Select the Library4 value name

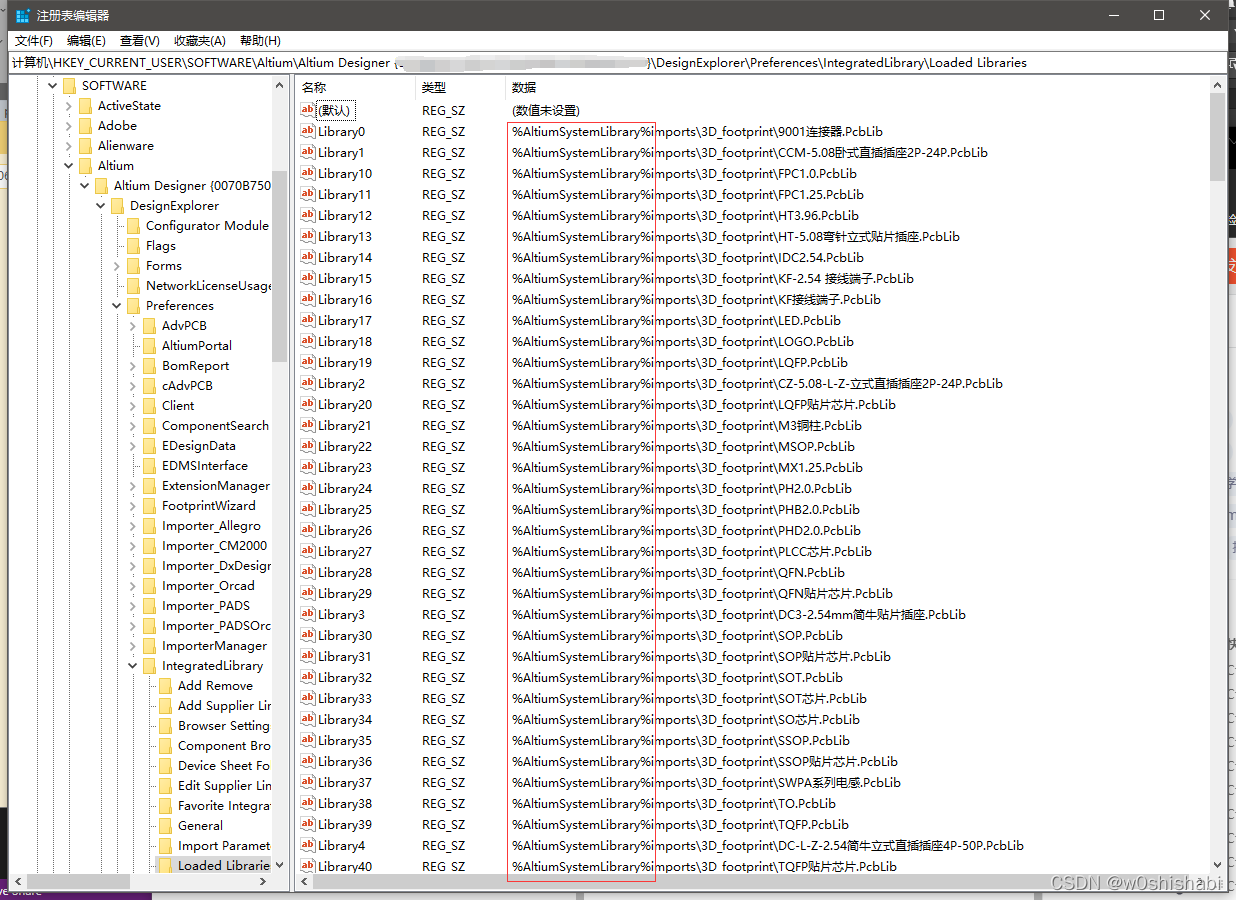coord(341,845)
